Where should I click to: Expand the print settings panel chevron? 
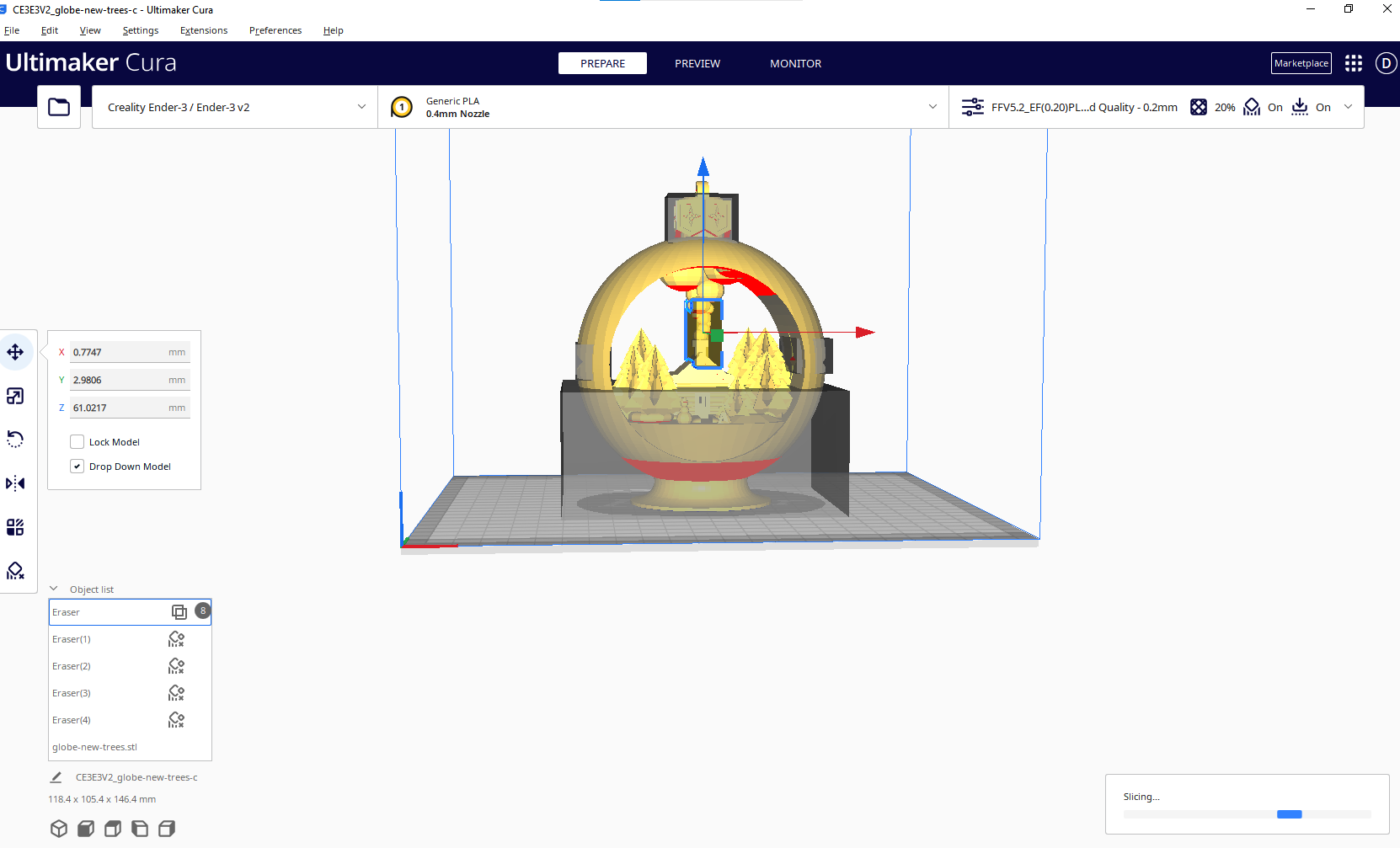click(x=1348, y=107)
